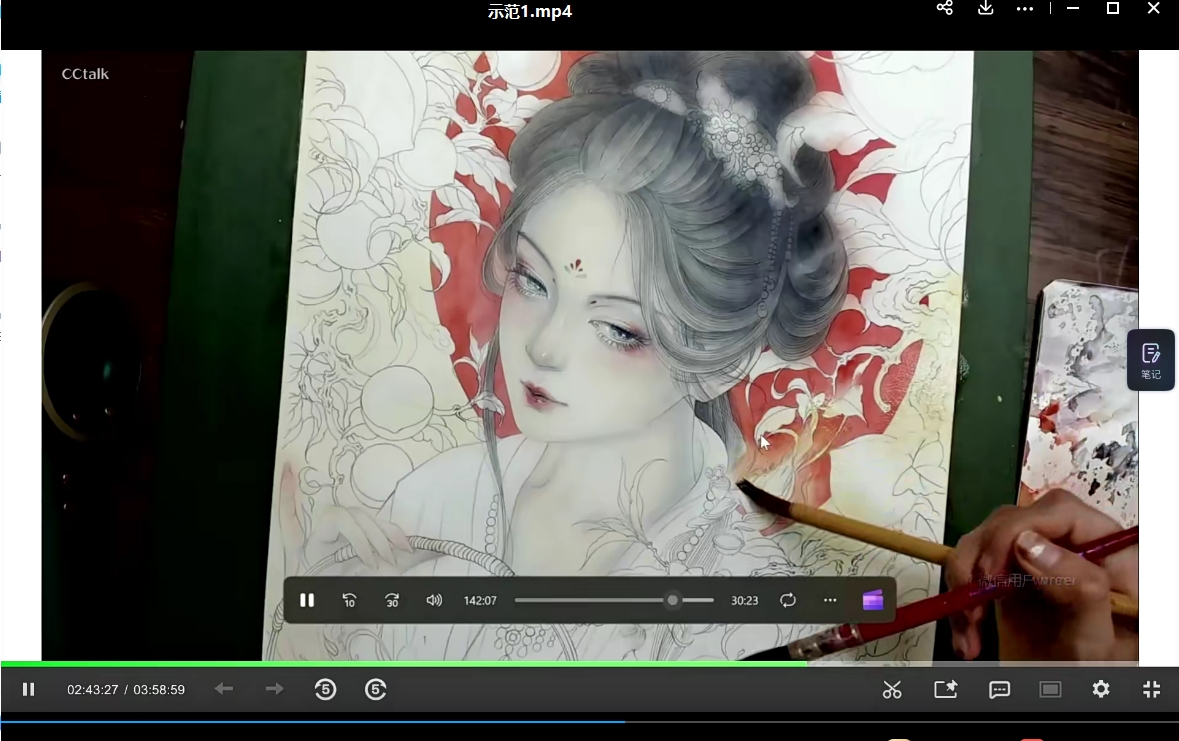Open player settings gear

[x=1101, y=689]
